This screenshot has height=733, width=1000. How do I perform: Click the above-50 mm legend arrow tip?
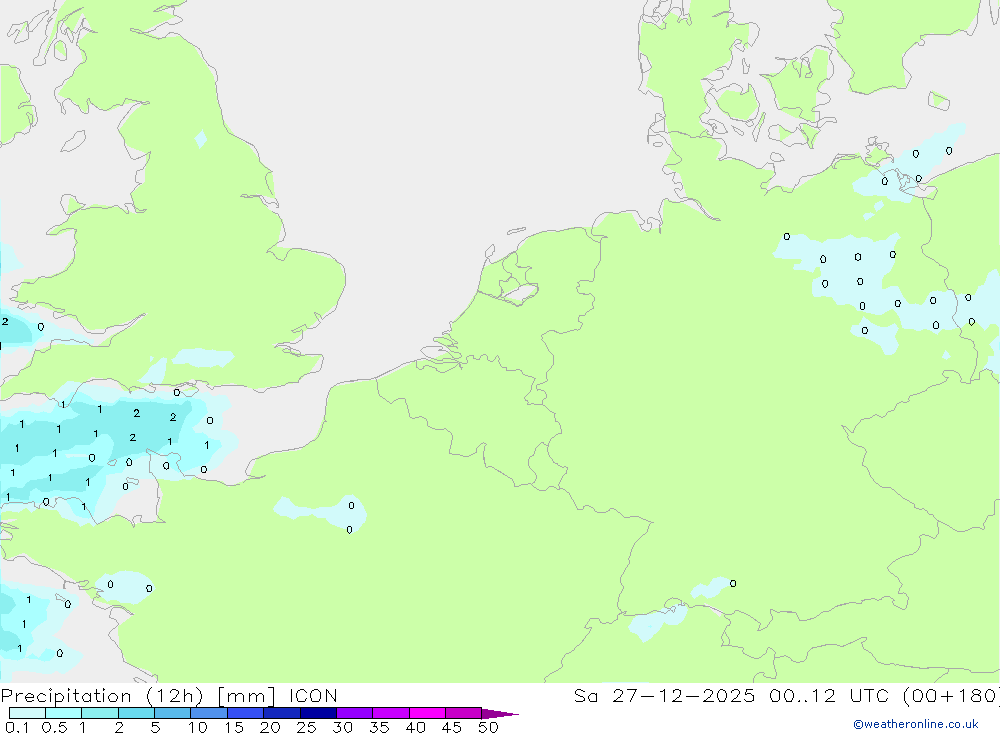point(501,714)
